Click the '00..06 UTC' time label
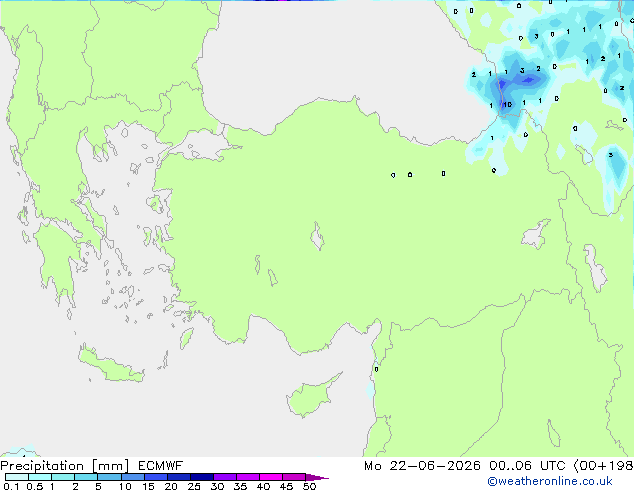The image size is (634, 490). point(527,466)
